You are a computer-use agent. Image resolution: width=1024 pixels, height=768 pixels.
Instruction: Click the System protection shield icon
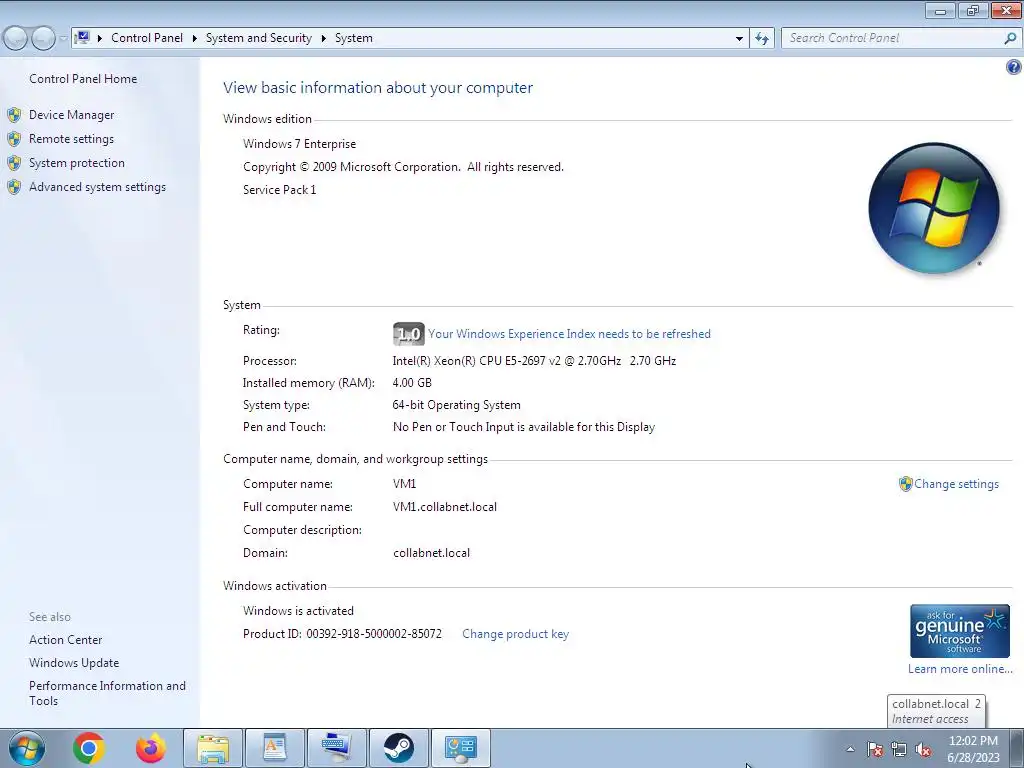pos(14,163)
